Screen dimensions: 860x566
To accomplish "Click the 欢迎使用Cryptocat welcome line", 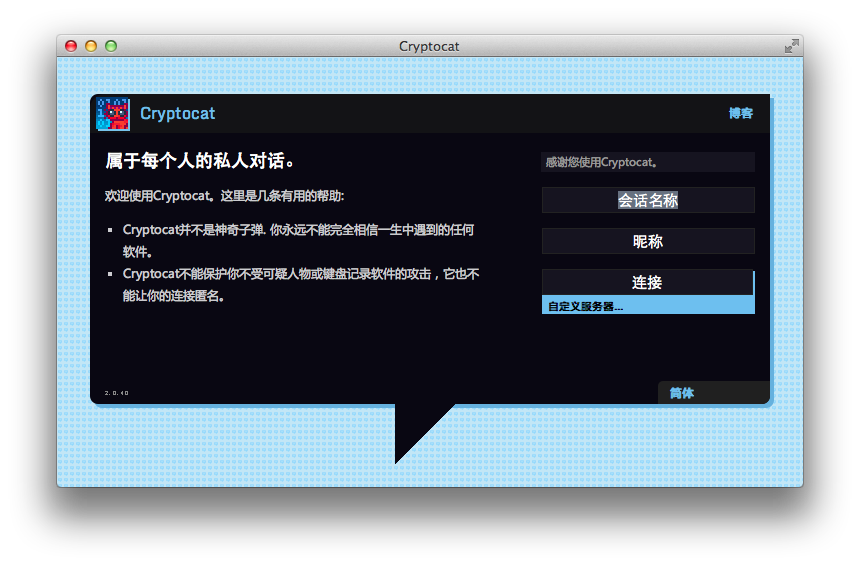I will [224, 196].
